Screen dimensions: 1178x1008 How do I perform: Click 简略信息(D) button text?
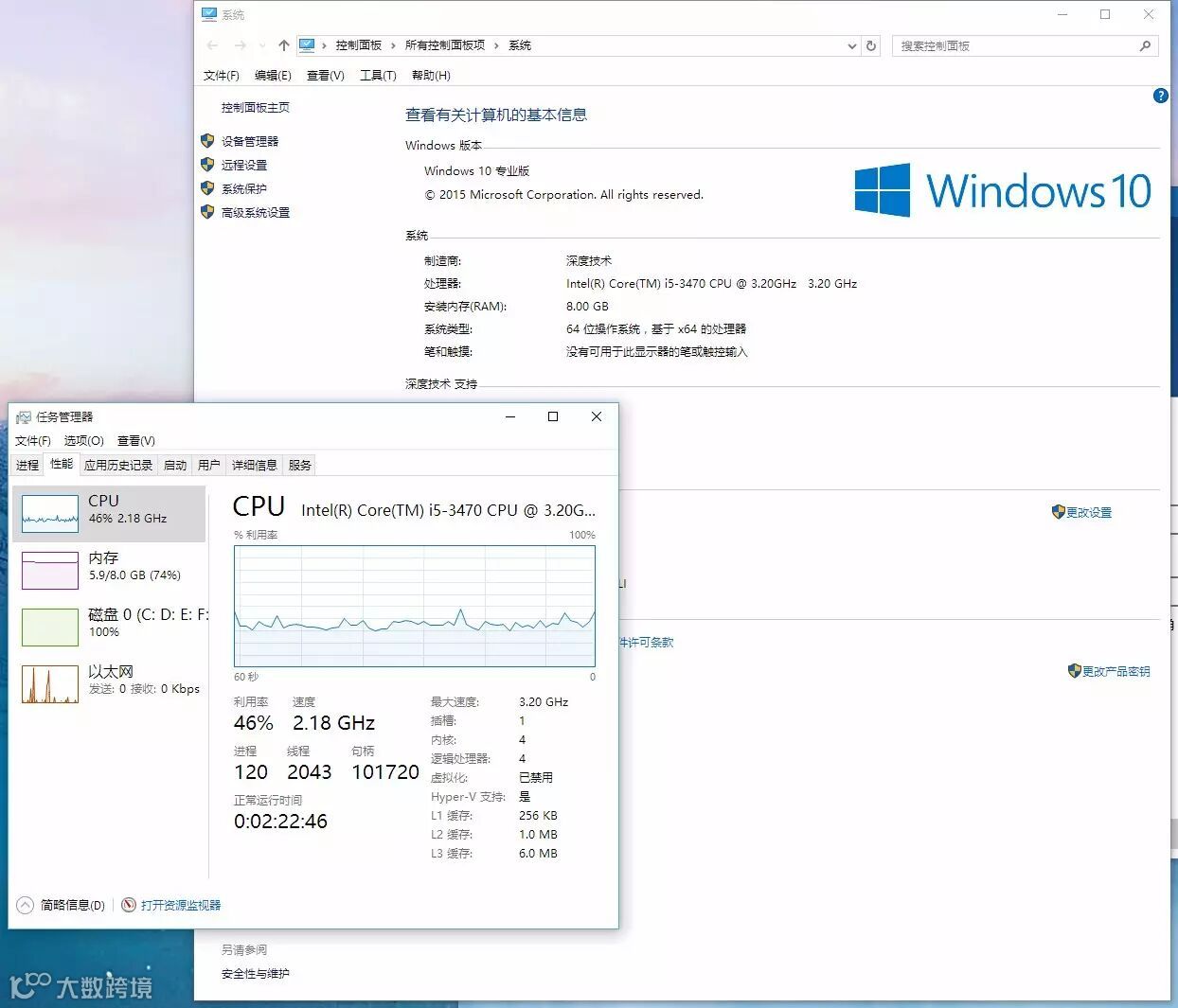tap(73, 905)
